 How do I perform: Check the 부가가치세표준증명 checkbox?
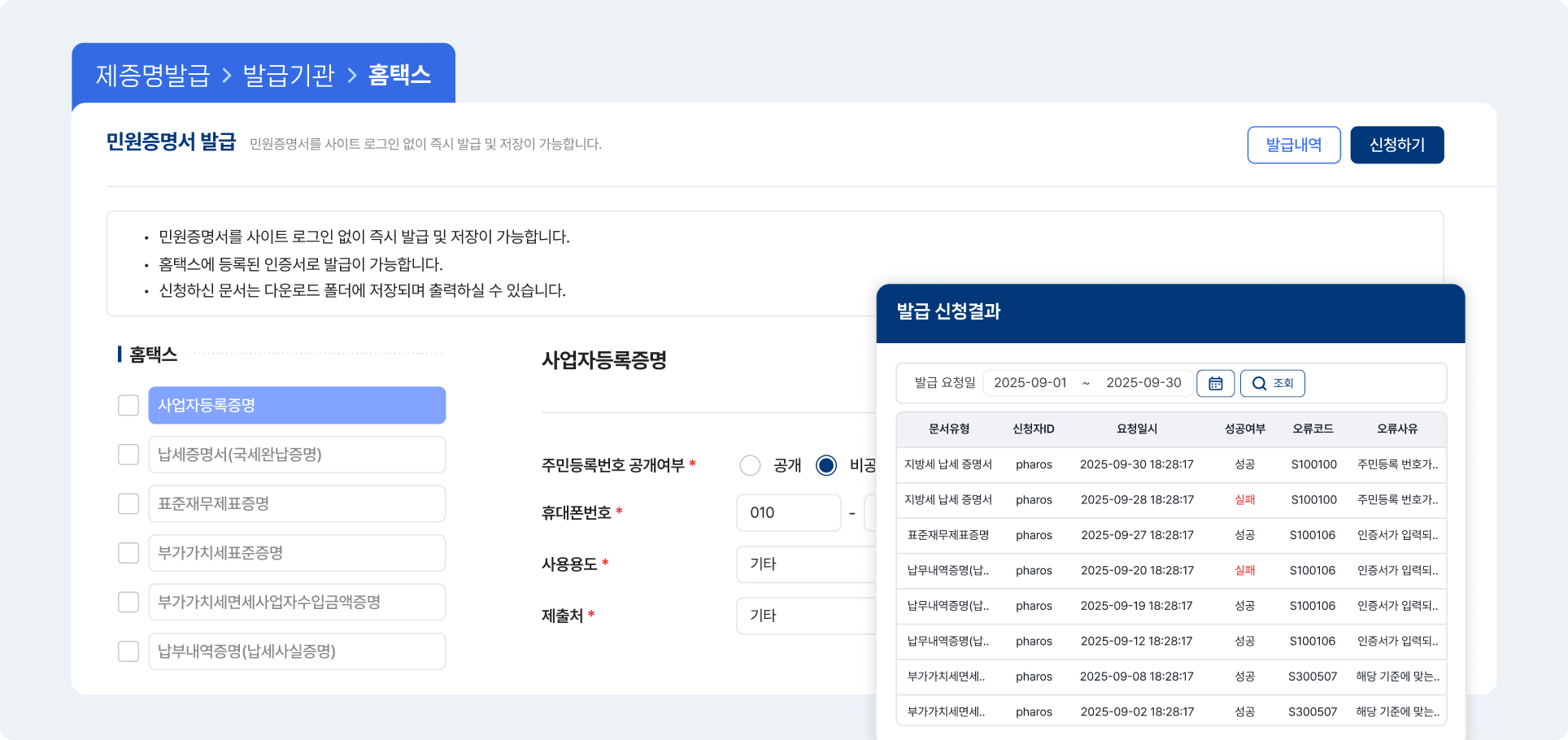[128, 553]
